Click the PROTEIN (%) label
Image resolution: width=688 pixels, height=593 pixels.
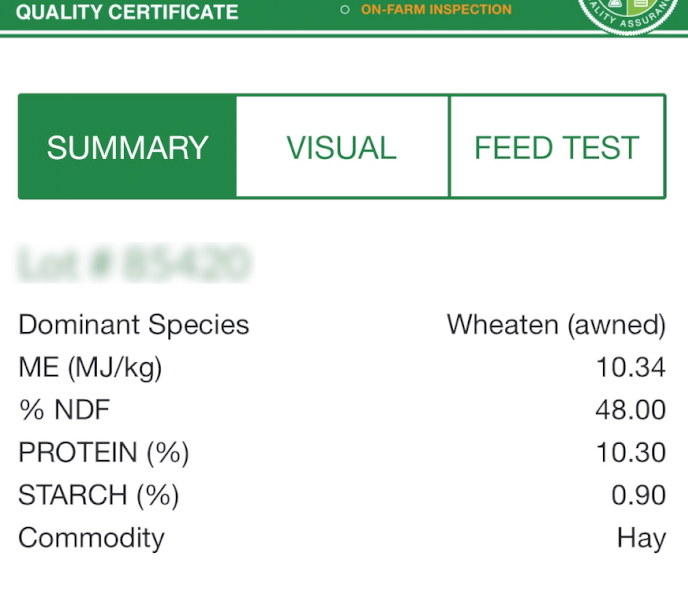pos(104,453)
